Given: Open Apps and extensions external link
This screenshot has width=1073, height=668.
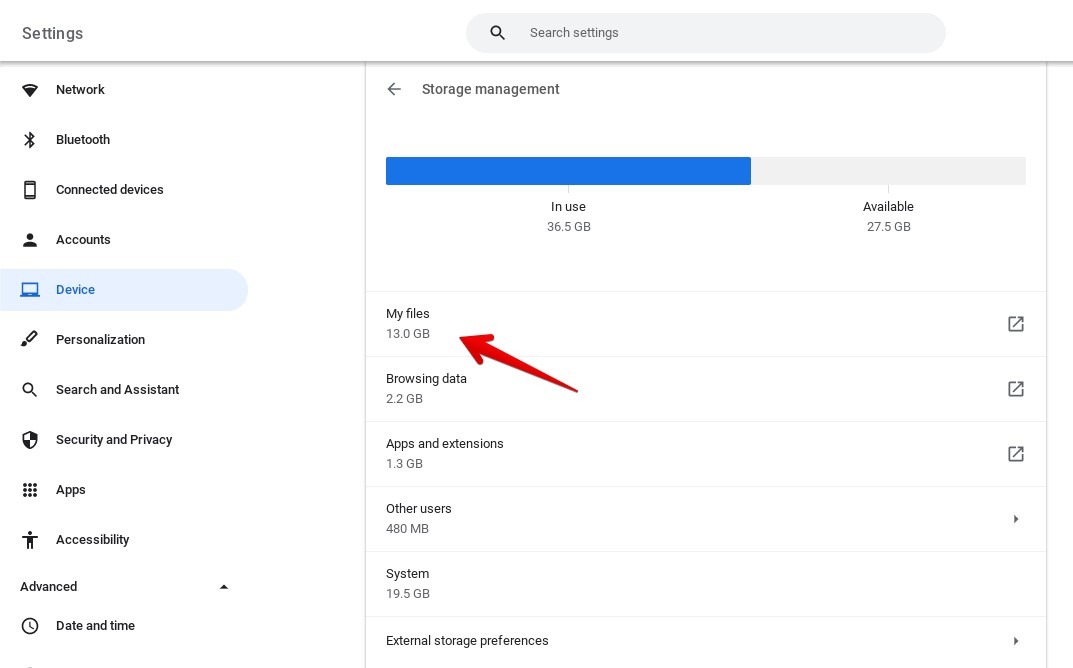Looking at the screenshot, I should pos(1015,453).
